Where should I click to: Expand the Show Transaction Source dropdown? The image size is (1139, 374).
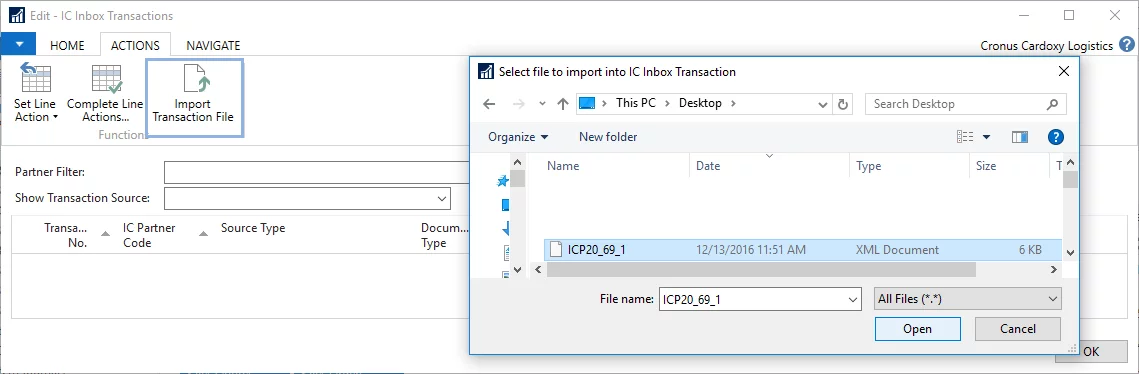click(307, 198)
